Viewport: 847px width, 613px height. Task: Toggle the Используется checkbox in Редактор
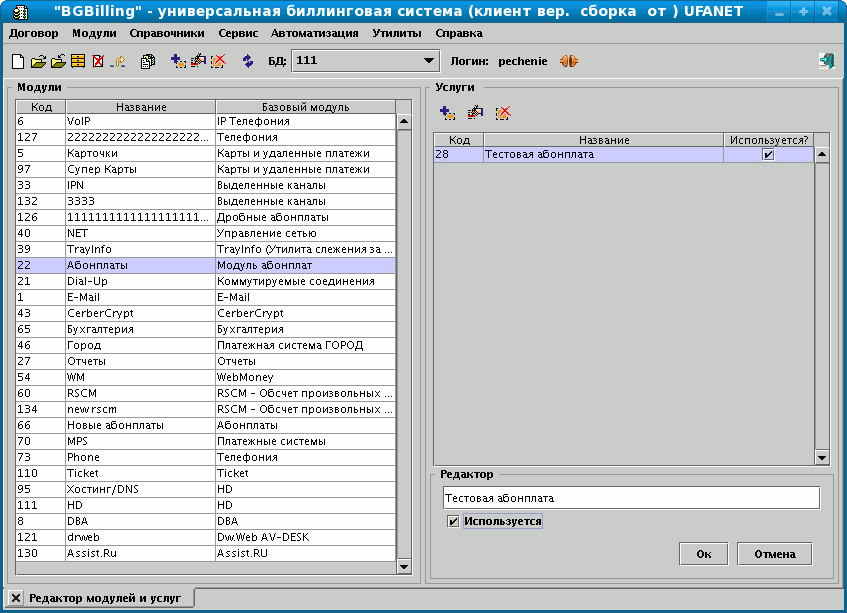coord(453,521)
